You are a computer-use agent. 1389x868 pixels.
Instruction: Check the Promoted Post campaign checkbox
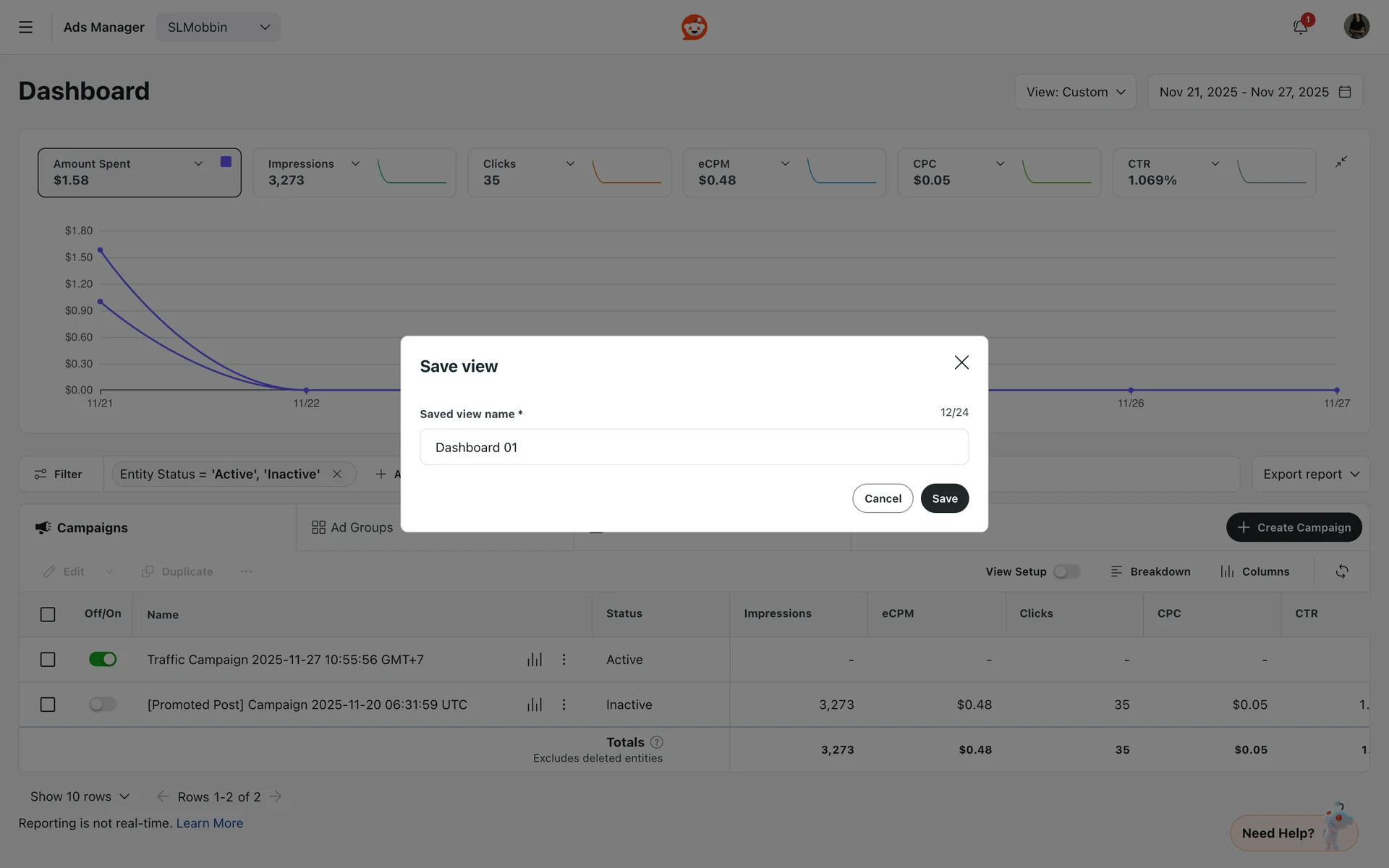coord(48,705)
